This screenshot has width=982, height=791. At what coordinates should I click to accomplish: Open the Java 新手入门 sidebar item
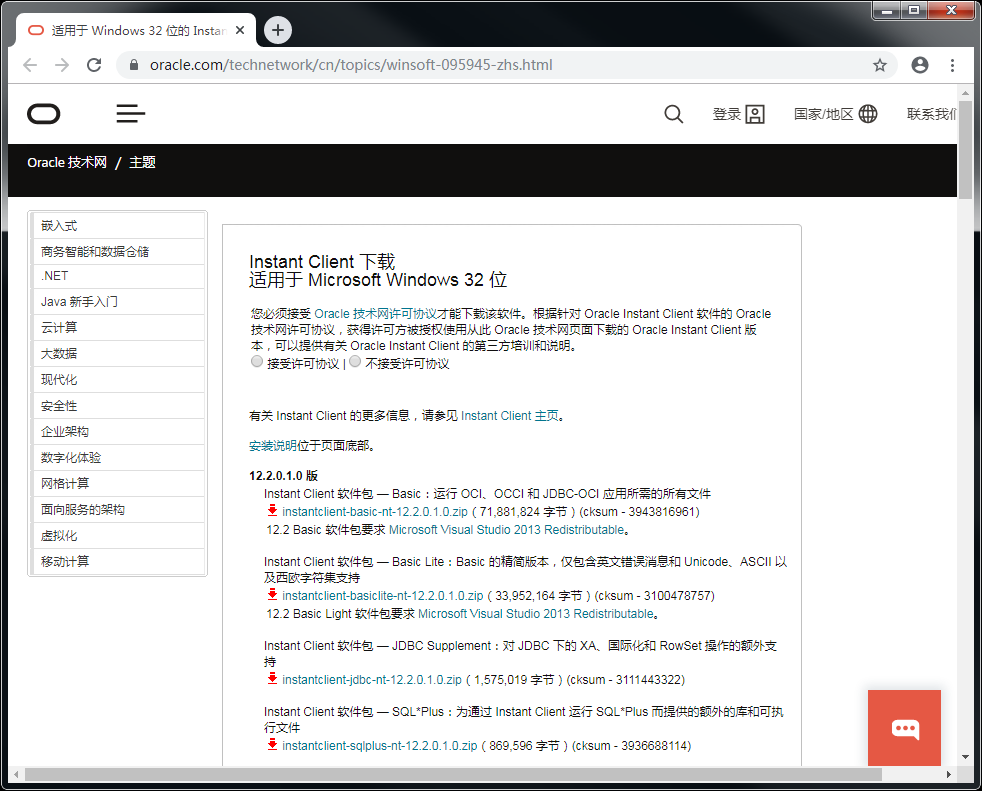click(x=119, y=302)
